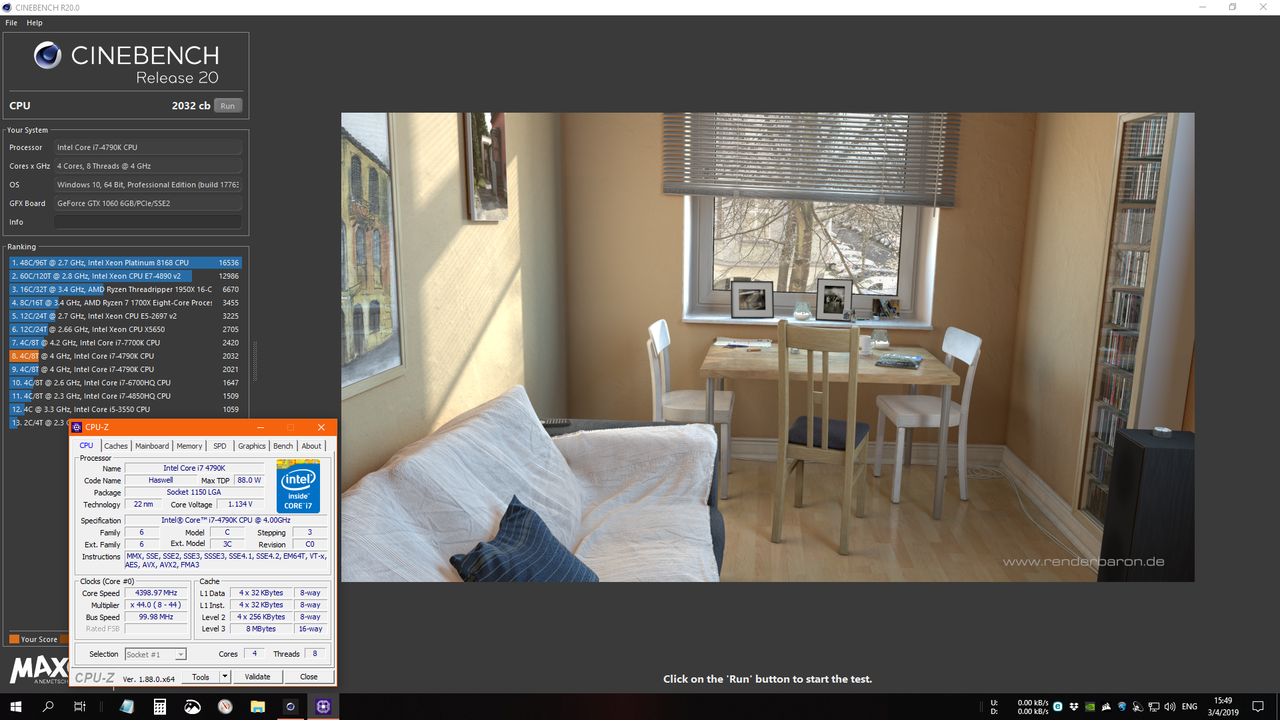Switch to the Memory tab in CPU-Z
Viewport: 1280px width, 720px height.
[x=189, y=446]
